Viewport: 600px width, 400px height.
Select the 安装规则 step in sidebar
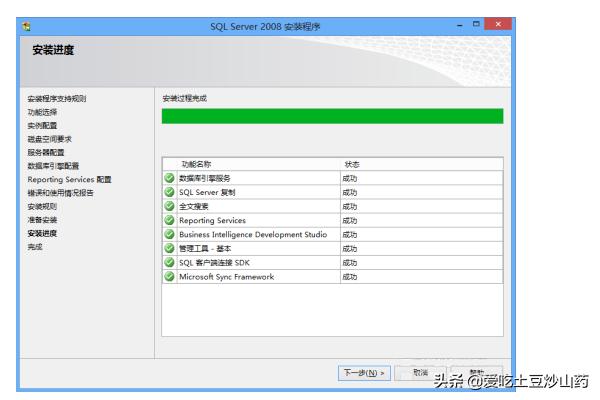click(x=42, y=206)
